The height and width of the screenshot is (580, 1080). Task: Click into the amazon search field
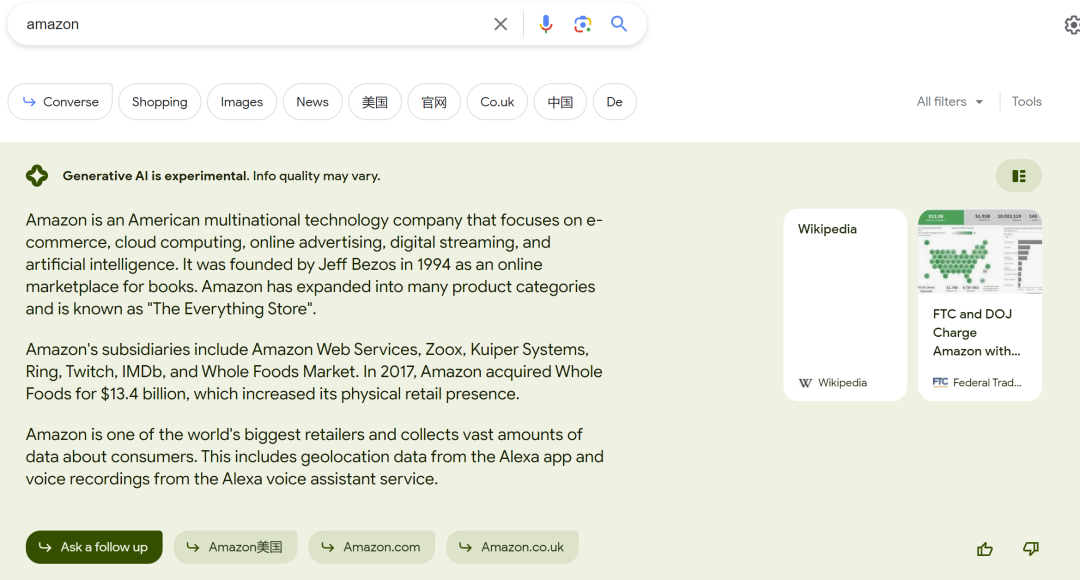250,24
